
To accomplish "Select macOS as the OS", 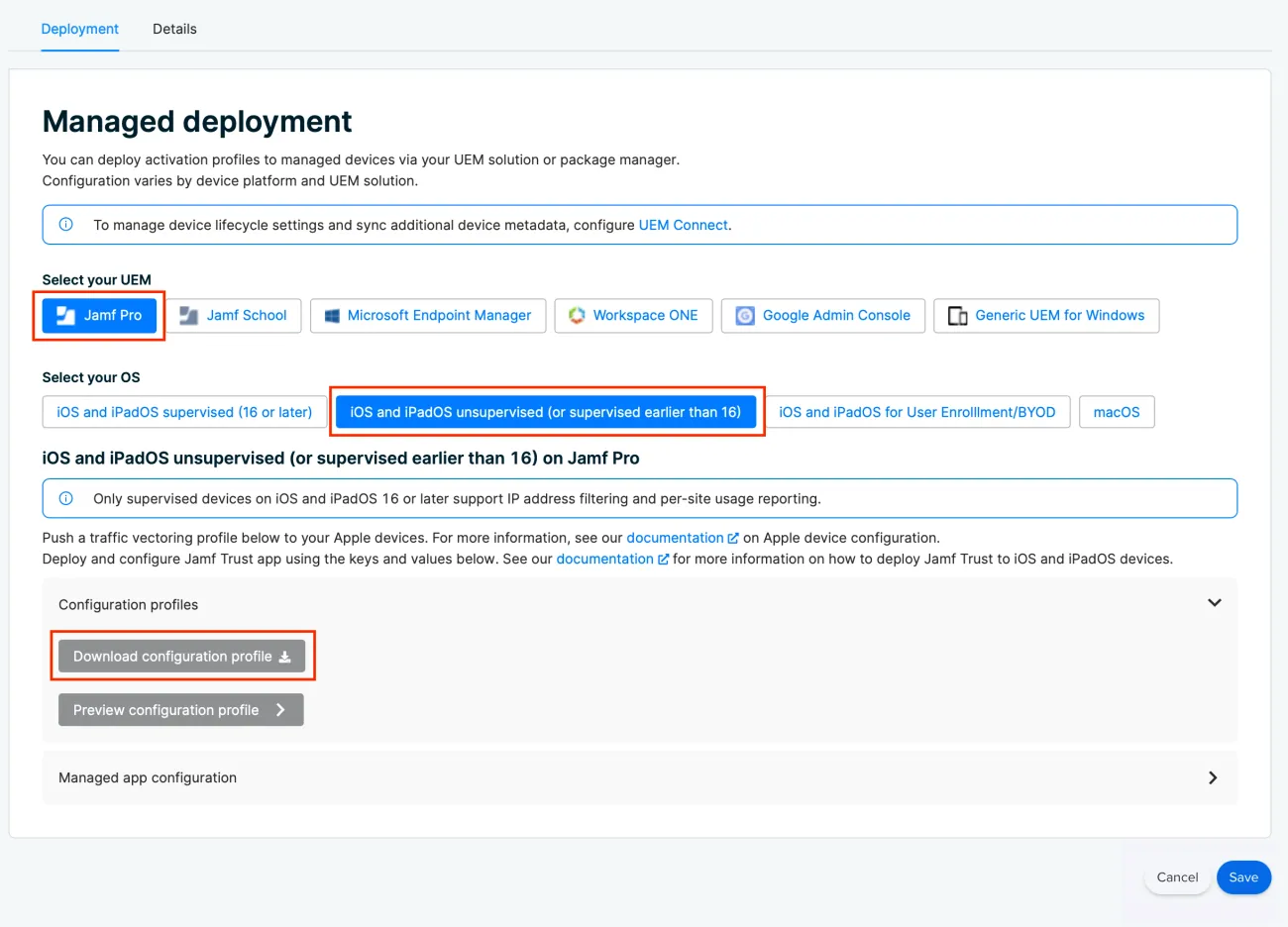I will coord(1117,412).
